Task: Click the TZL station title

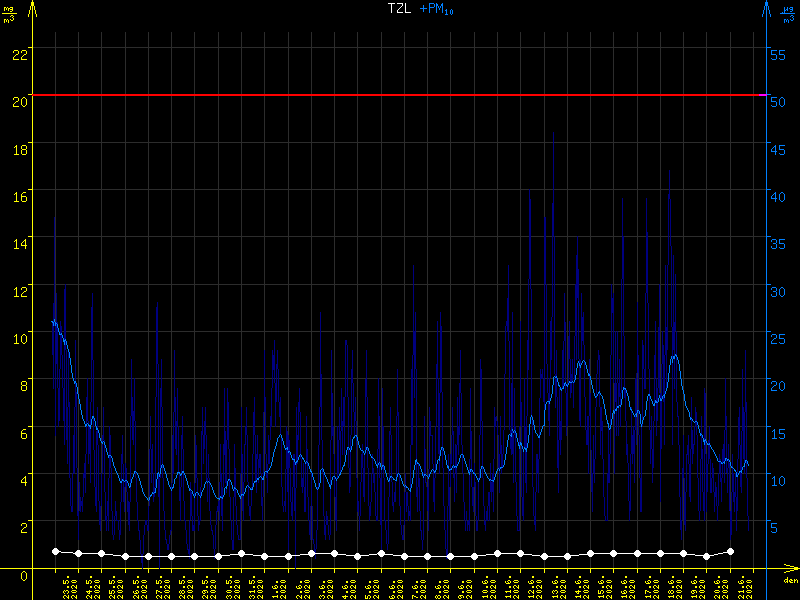Action: tap(399, 9)
